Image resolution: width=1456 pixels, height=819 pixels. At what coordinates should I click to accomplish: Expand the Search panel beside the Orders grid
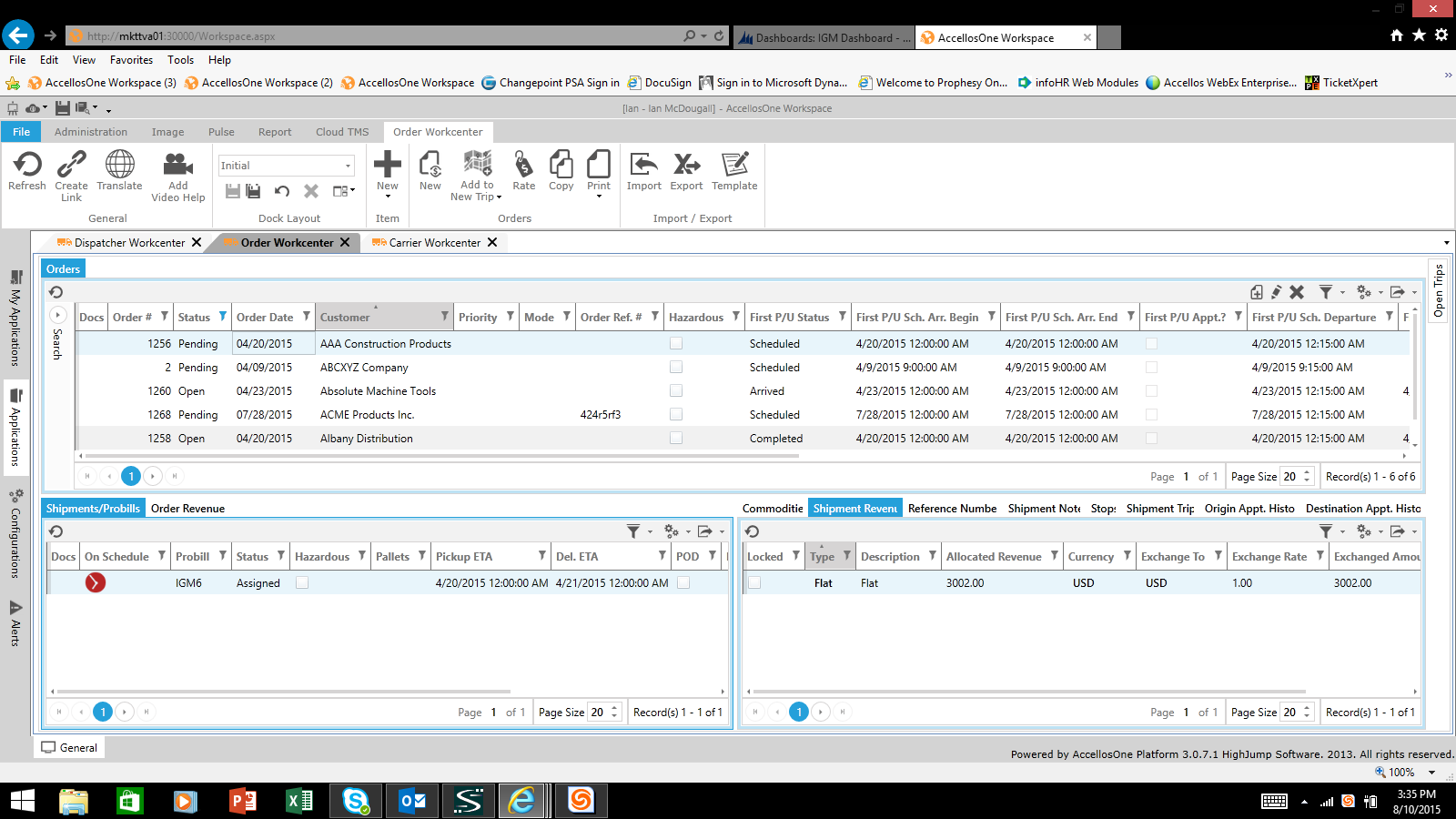pyautogui.click(x=57, y=315)
